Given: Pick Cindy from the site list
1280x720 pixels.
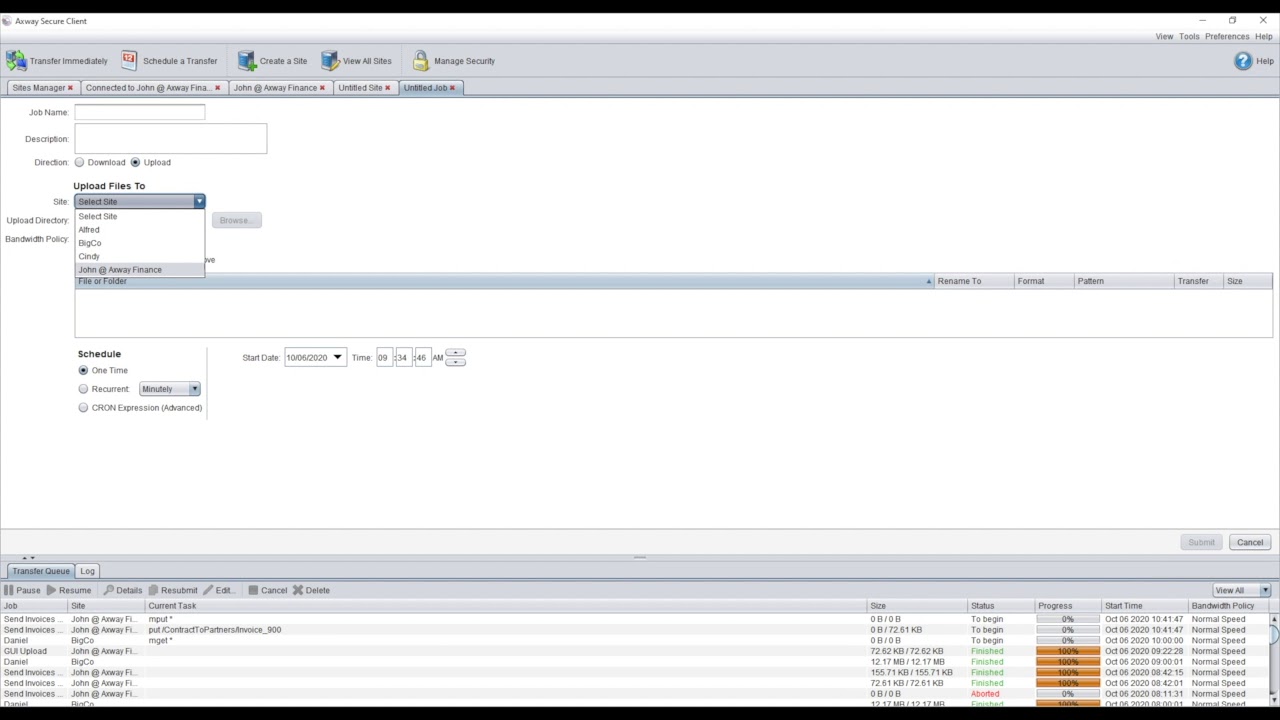Looking at the screenshot, I should tap(139, 256).
